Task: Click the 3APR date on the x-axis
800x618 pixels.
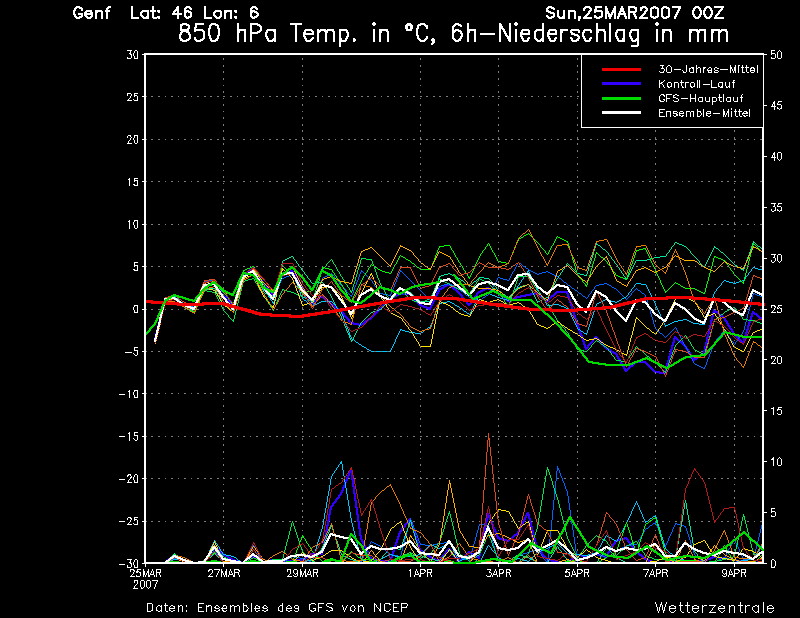Action: click(x=498, y=574)
